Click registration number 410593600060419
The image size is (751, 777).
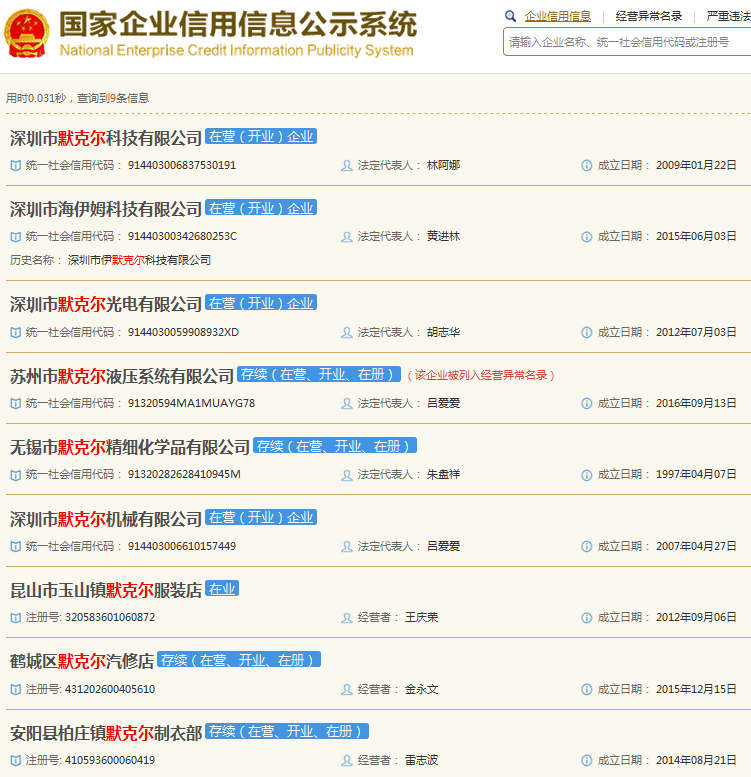point(110,761)
